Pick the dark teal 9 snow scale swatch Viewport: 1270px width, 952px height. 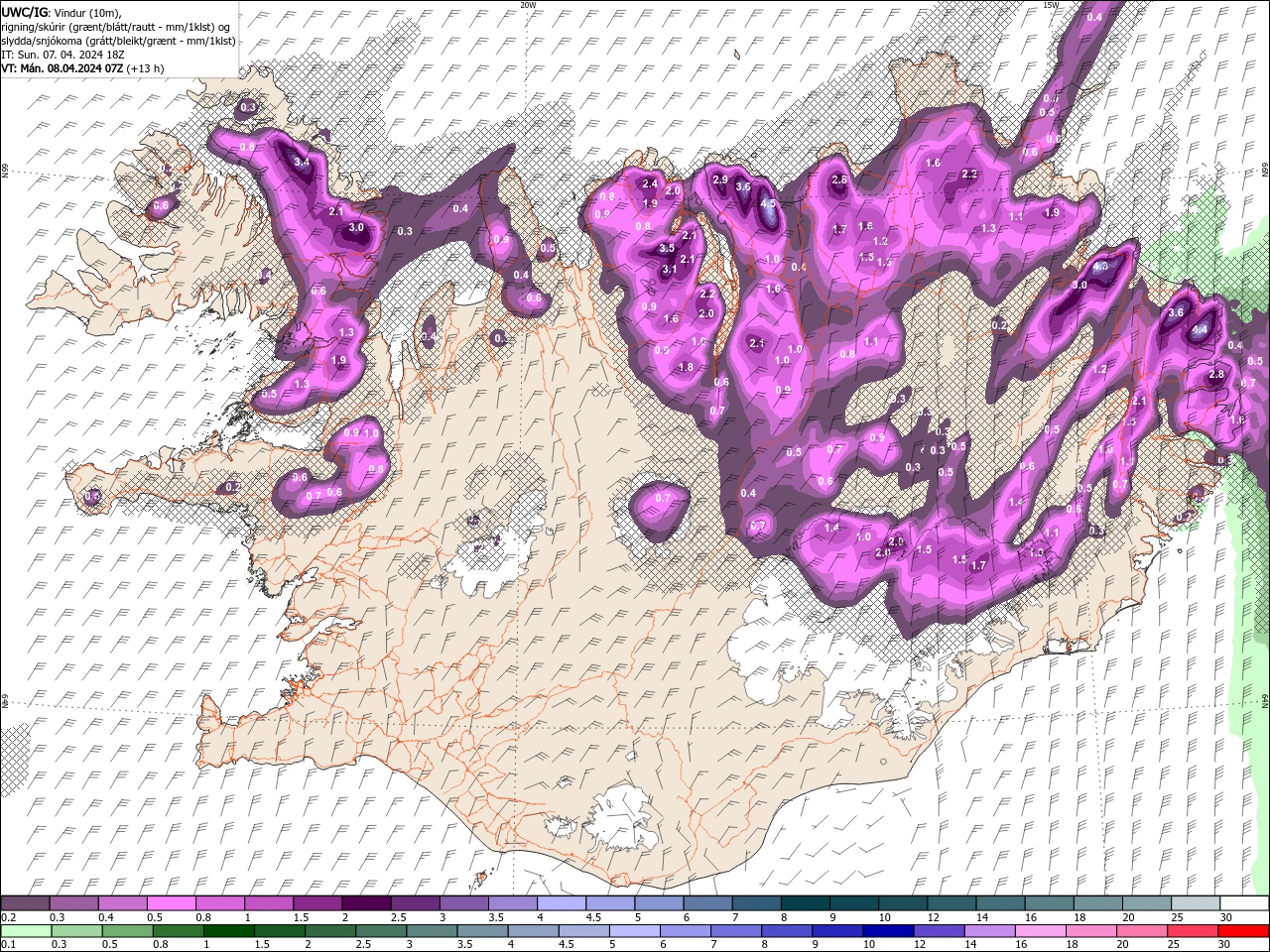[854, 903]
